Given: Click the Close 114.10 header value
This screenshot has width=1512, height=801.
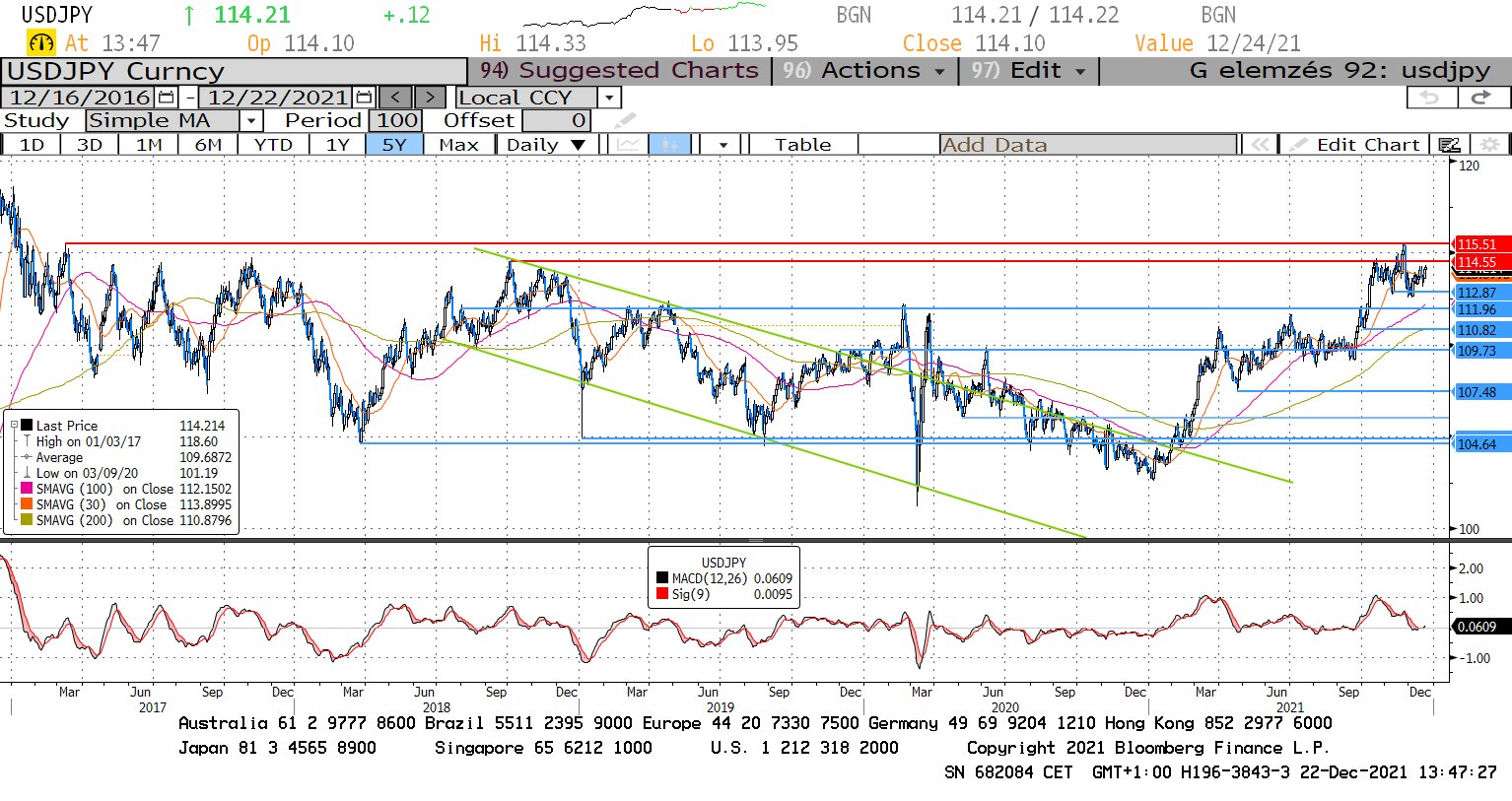Looking at the screenshot, I should coord(974,43).
